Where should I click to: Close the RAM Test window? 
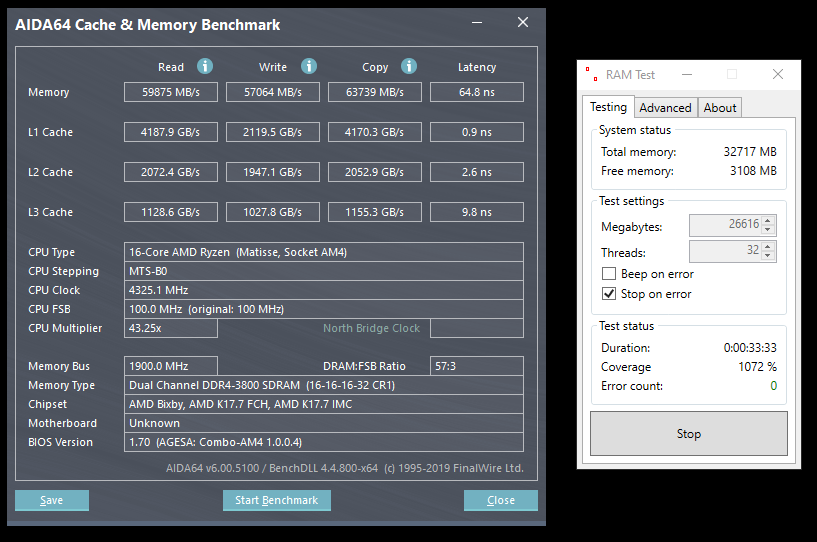[x=778, y=75]
